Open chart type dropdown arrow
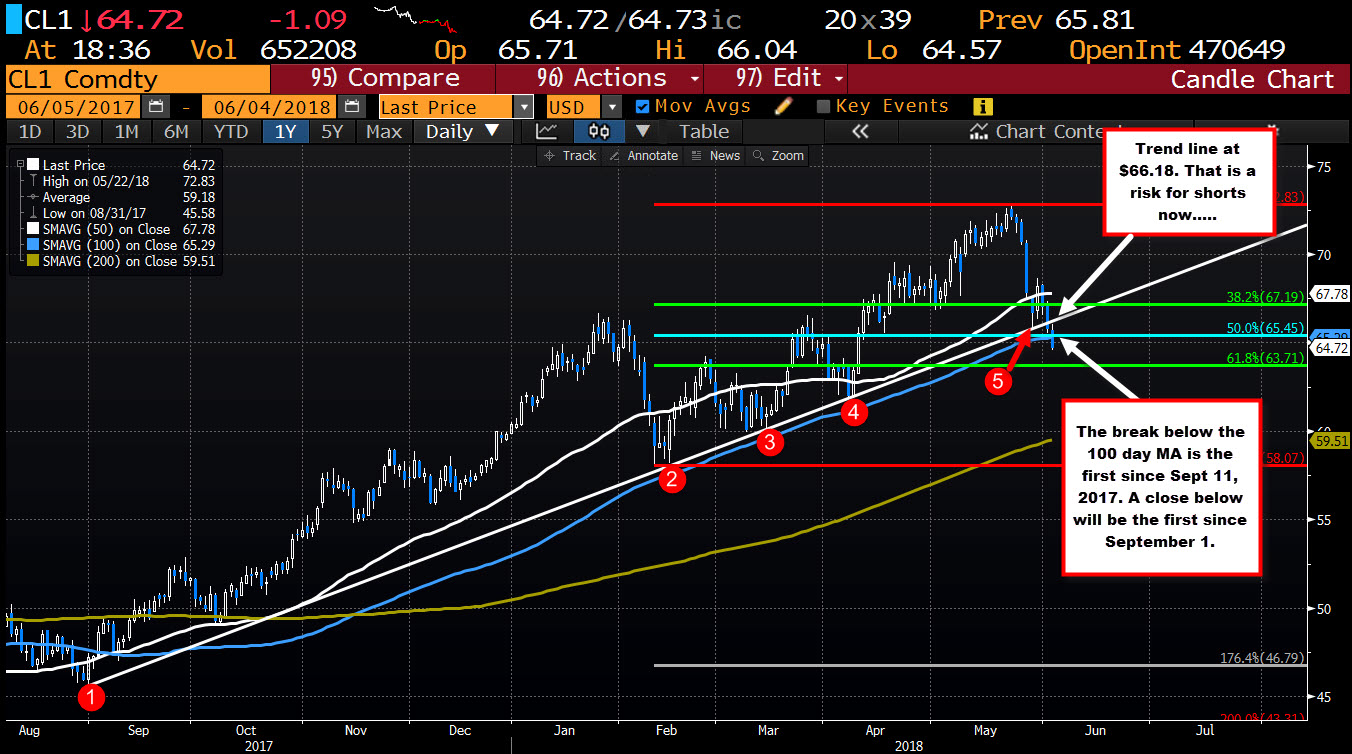Screen dimensions: 1352x754 tap(642, 131)
